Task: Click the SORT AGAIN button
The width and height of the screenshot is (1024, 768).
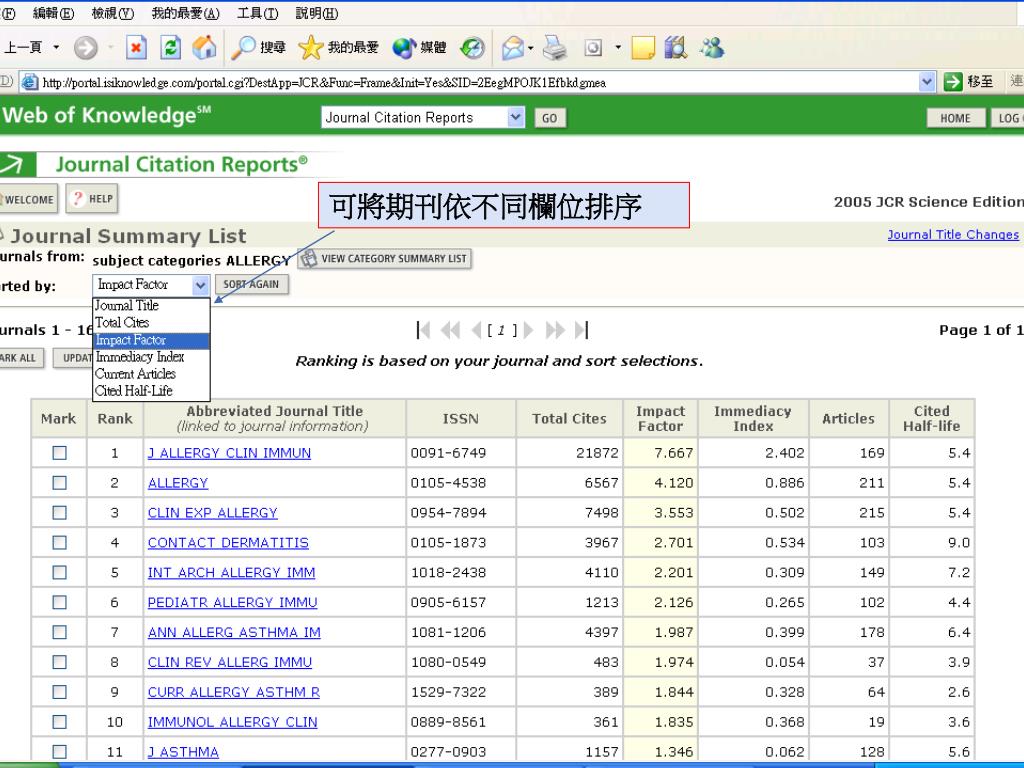Action: [x=251, y=285]
